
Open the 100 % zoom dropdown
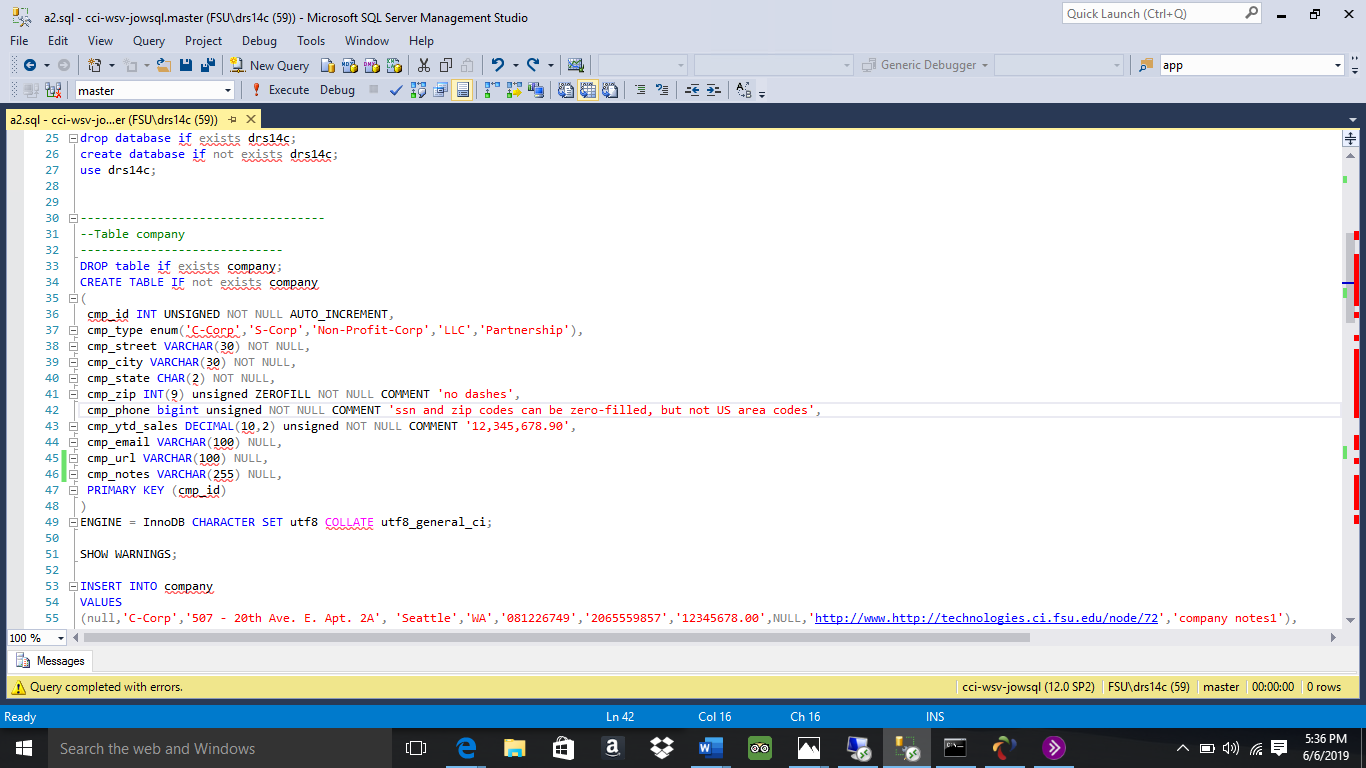pos(61,638)
